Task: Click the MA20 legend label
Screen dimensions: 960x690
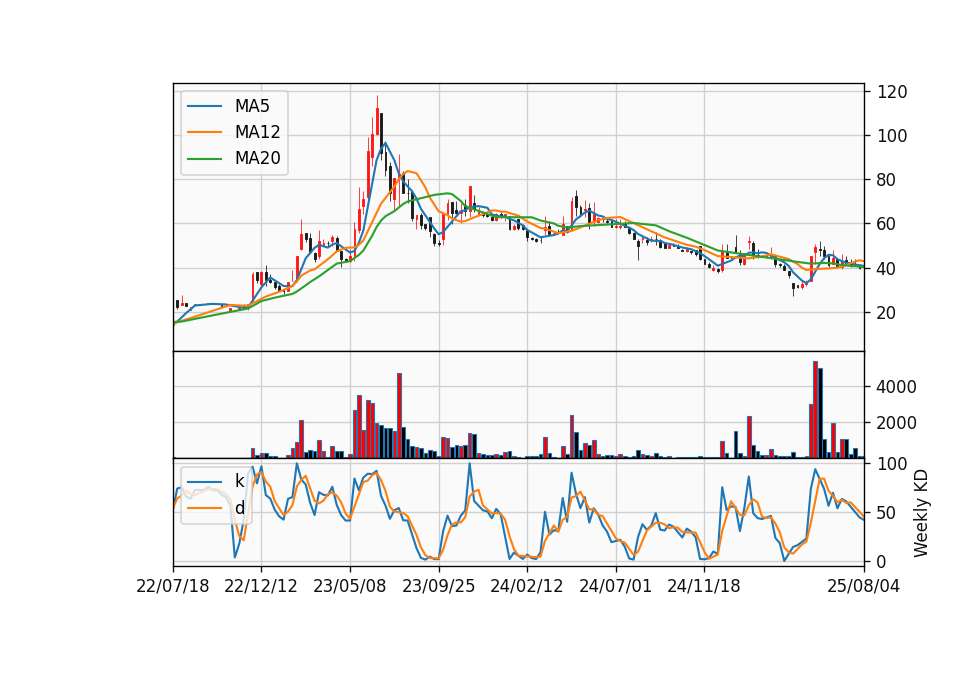Action: (x=257, y=158)
